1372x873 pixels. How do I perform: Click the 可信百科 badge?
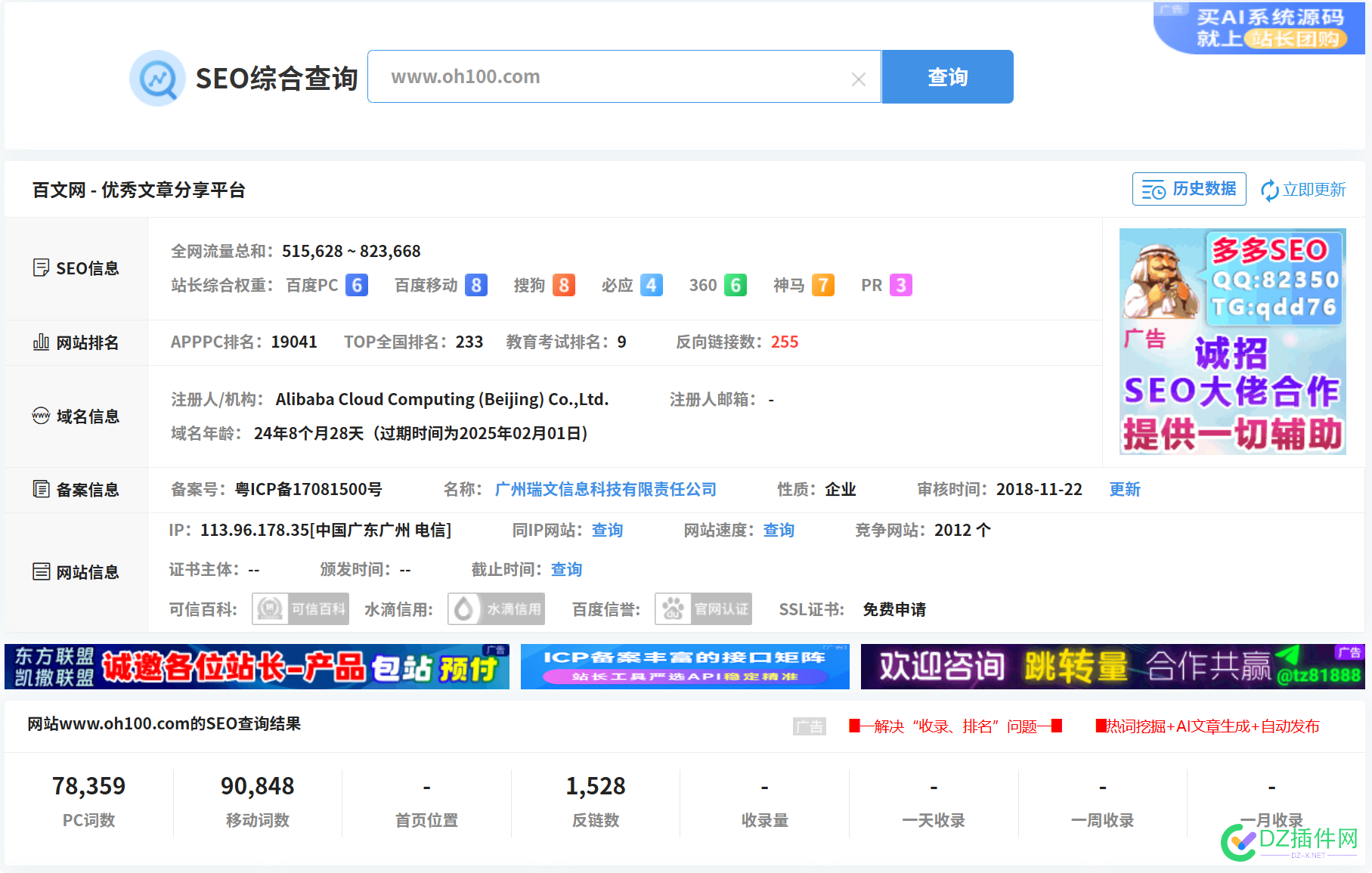(300, 608)
